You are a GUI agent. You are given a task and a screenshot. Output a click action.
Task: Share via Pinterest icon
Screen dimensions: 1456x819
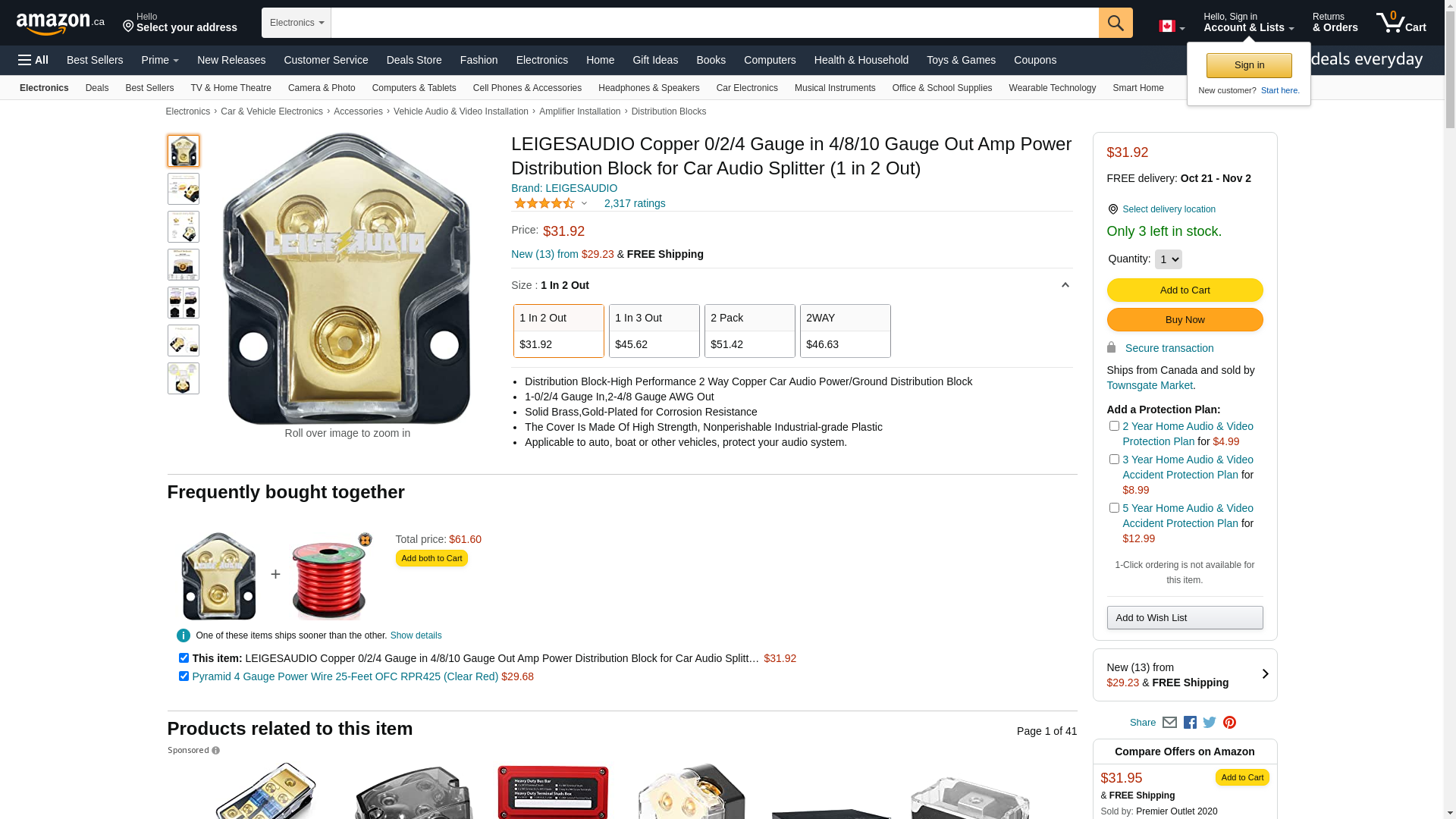click(x=1228, y=723)
